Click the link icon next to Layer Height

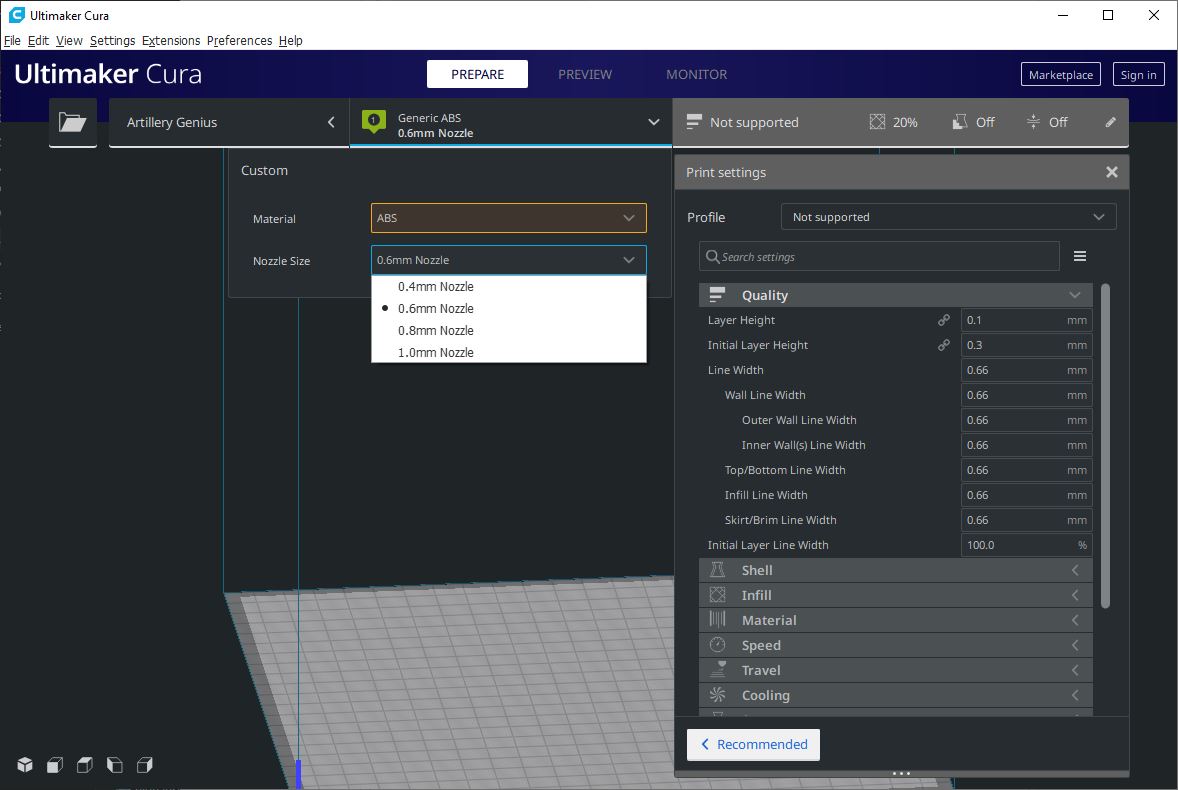(x=944, y=320)
